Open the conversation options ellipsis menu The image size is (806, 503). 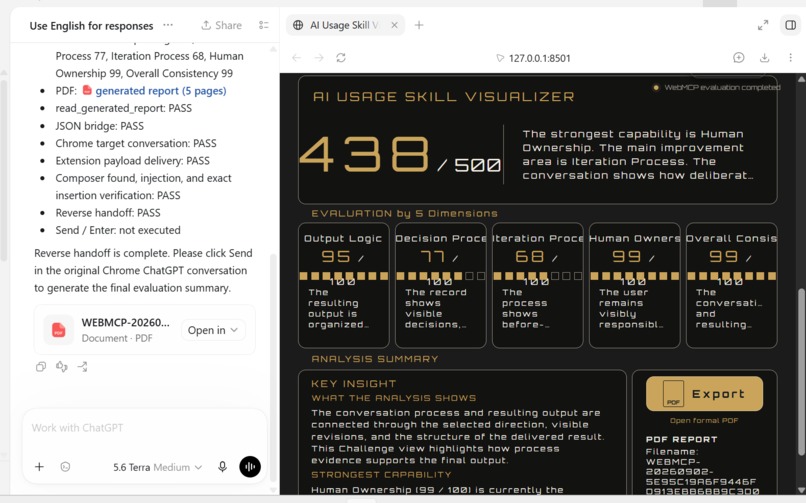coord(168,25)
